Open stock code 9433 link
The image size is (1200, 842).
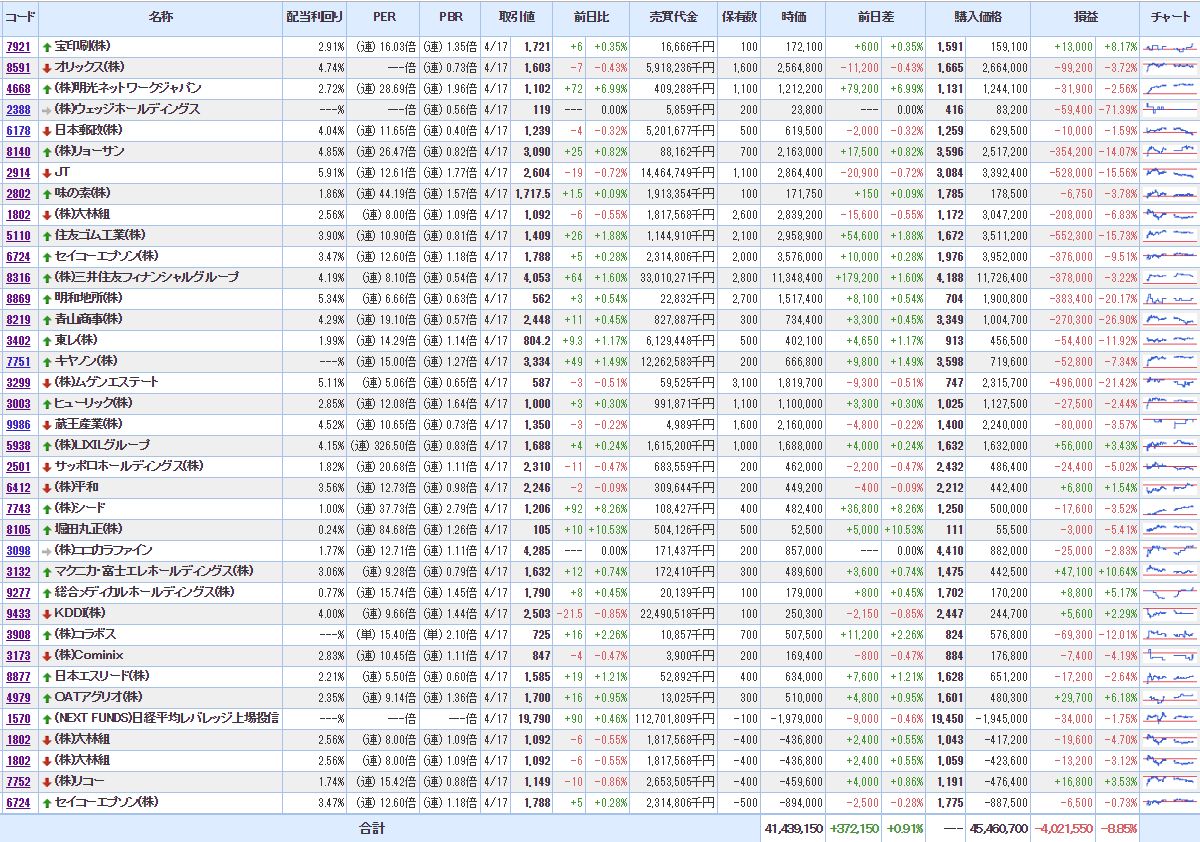point(18,614)
